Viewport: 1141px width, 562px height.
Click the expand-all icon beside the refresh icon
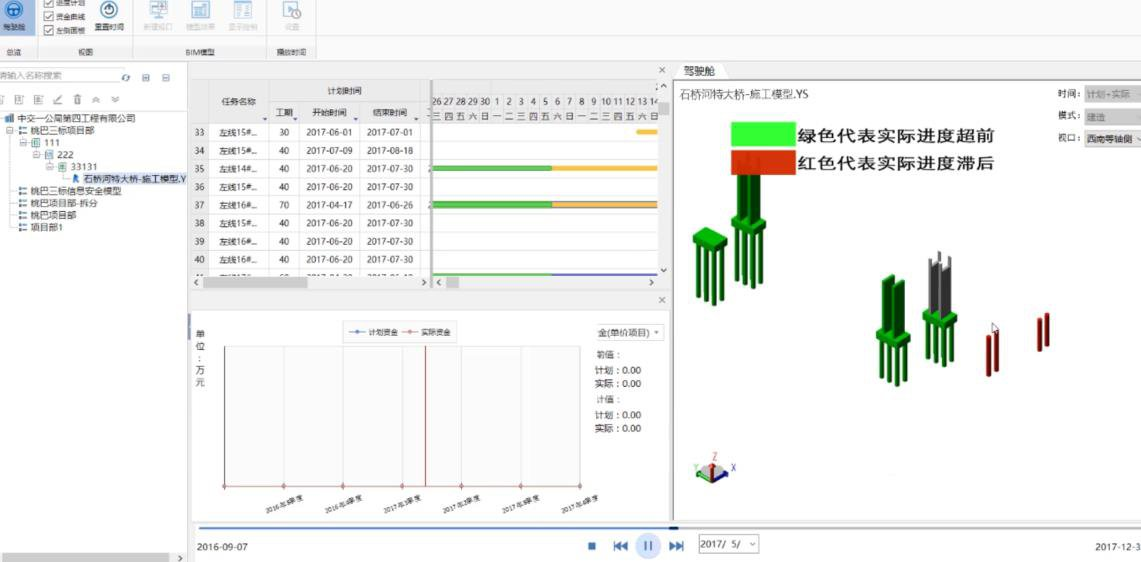pyautogui.click(x=146, y=77)
